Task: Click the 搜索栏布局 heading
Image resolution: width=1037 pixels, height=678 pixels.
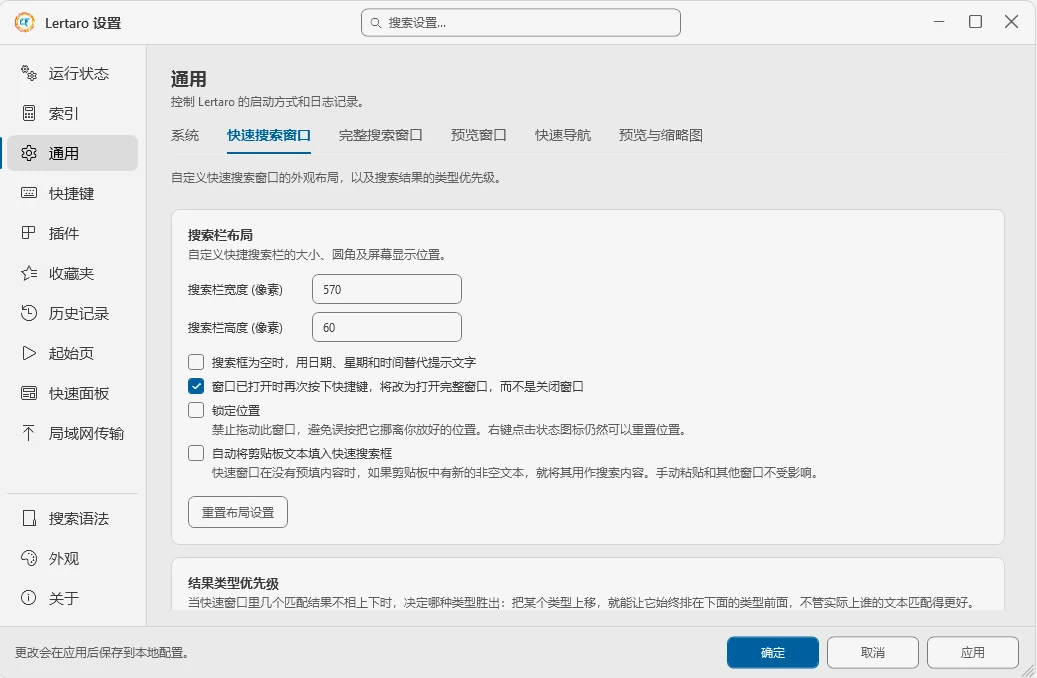Action: coord(220,235)
